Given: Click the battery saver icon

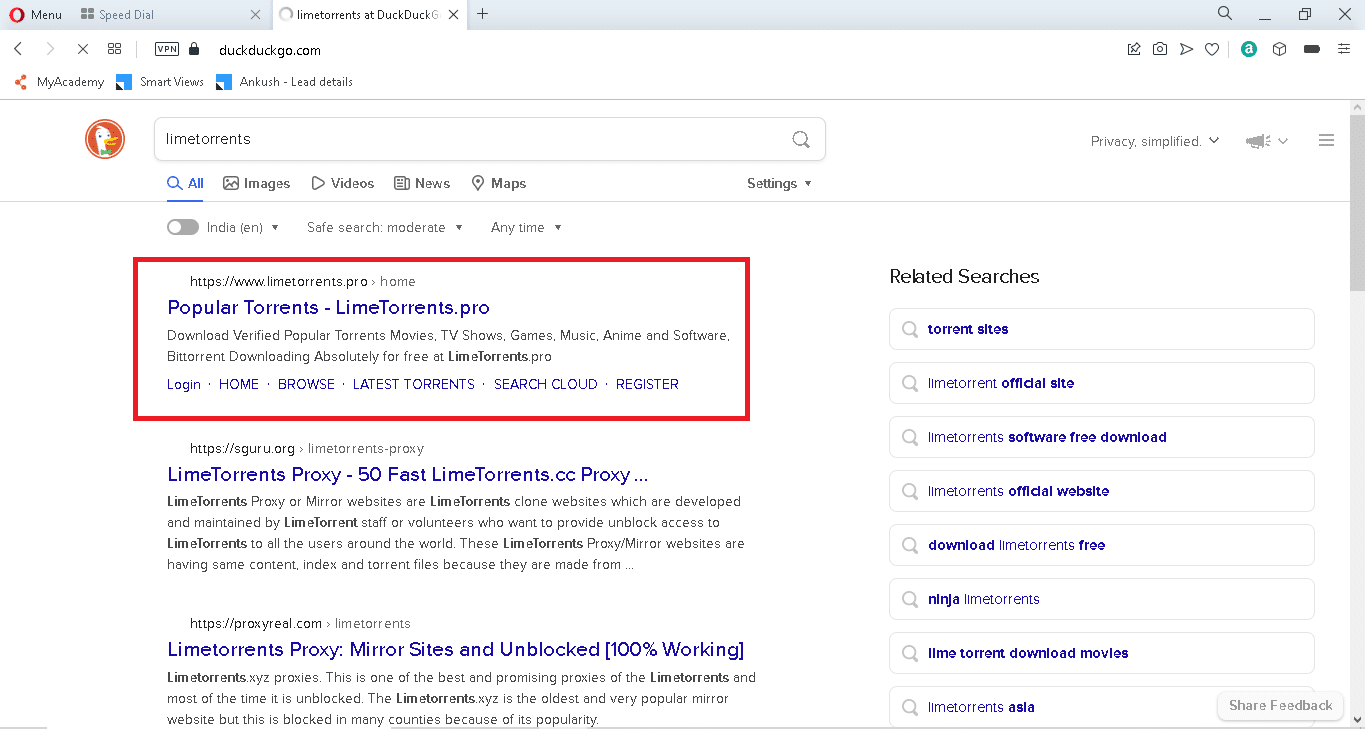Looking at the screenshot, I should (x=1312, y=49).
